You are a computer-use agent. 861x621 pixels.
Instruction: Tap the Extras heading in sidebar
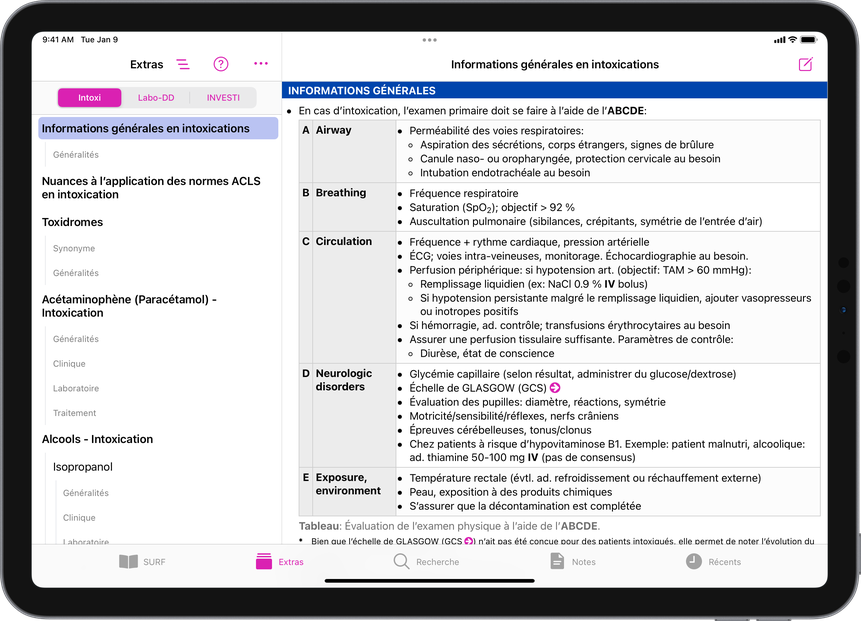click(x=147, y=65)
